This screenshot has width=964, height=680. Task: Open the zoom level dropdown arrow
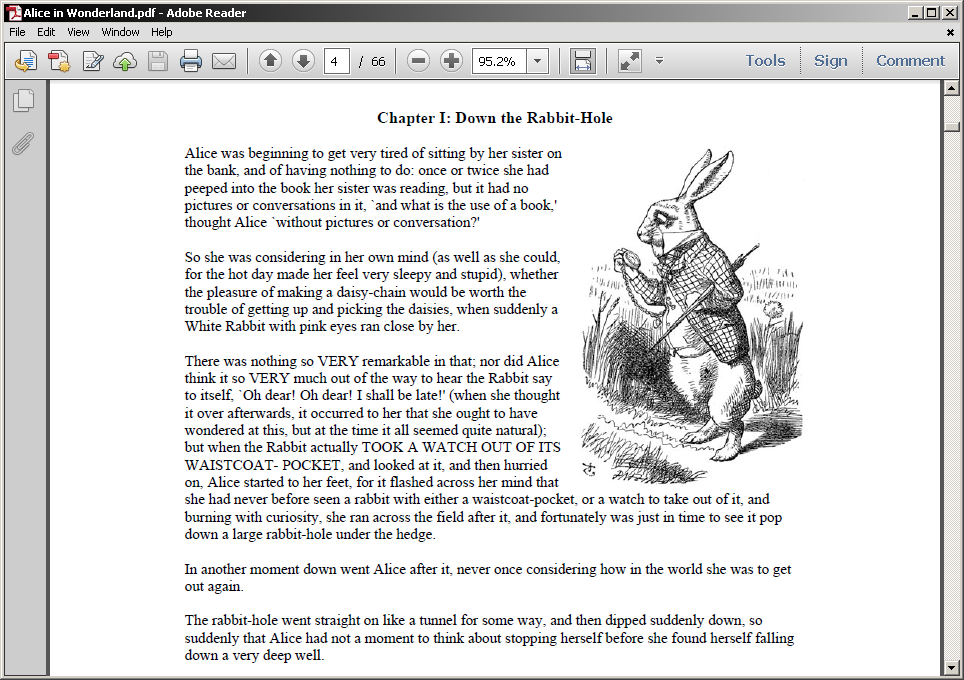coord(537,61)
